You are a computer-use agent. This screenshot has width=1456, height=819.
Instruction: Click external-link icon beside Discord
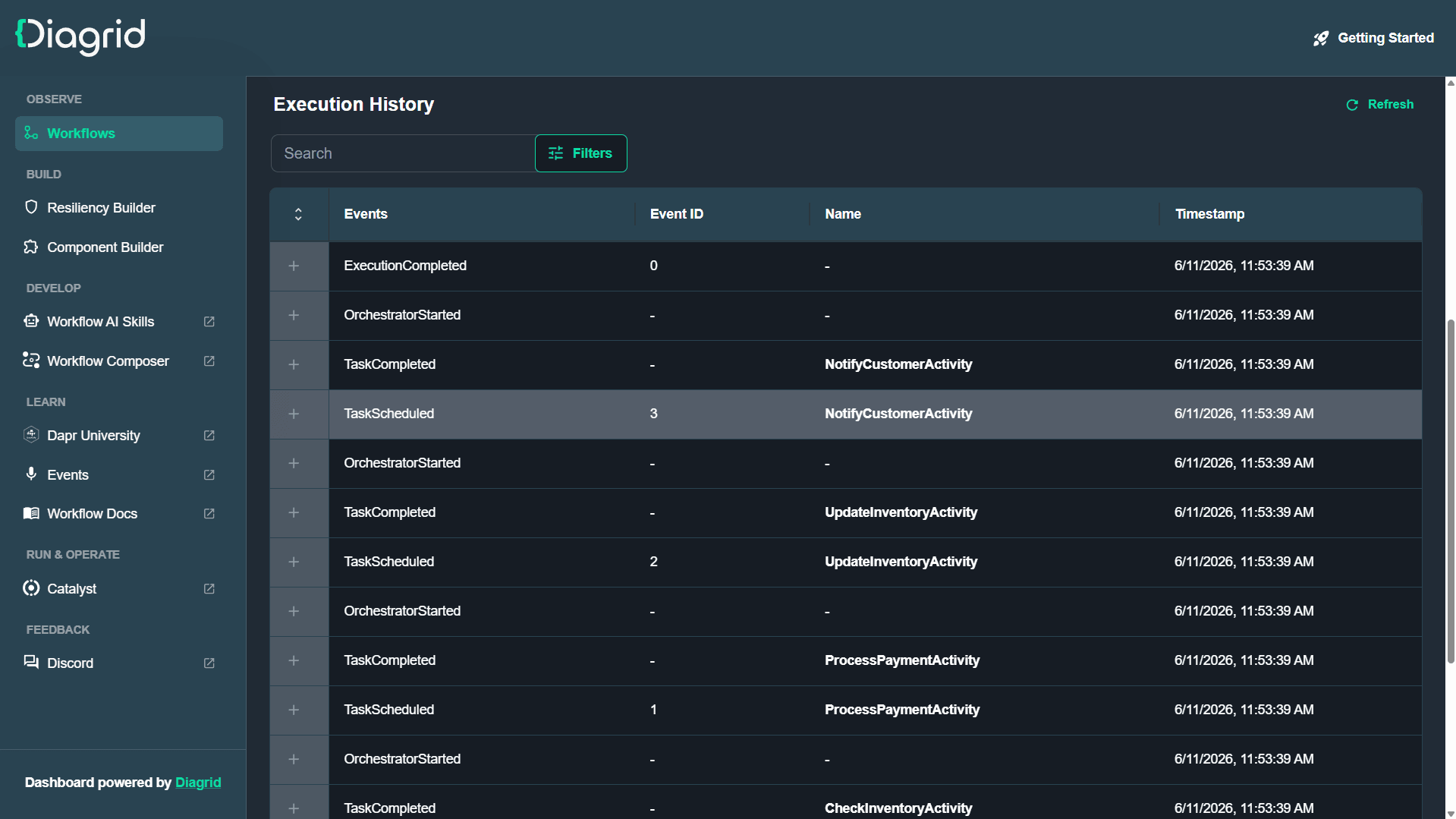click(209, 663)
